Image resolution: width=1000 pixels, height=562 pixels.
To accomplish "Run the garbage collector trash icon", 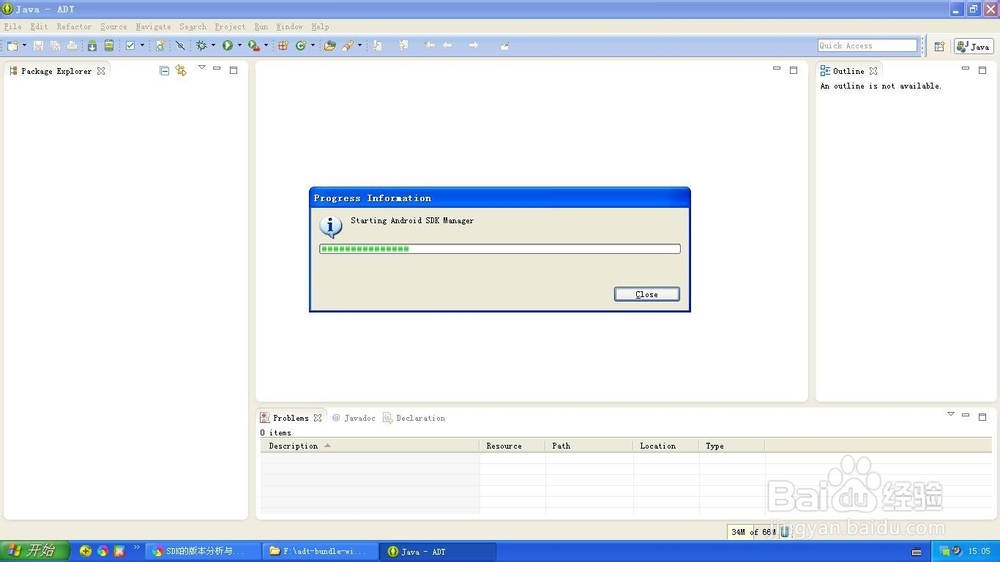I will tap(784, 531).
